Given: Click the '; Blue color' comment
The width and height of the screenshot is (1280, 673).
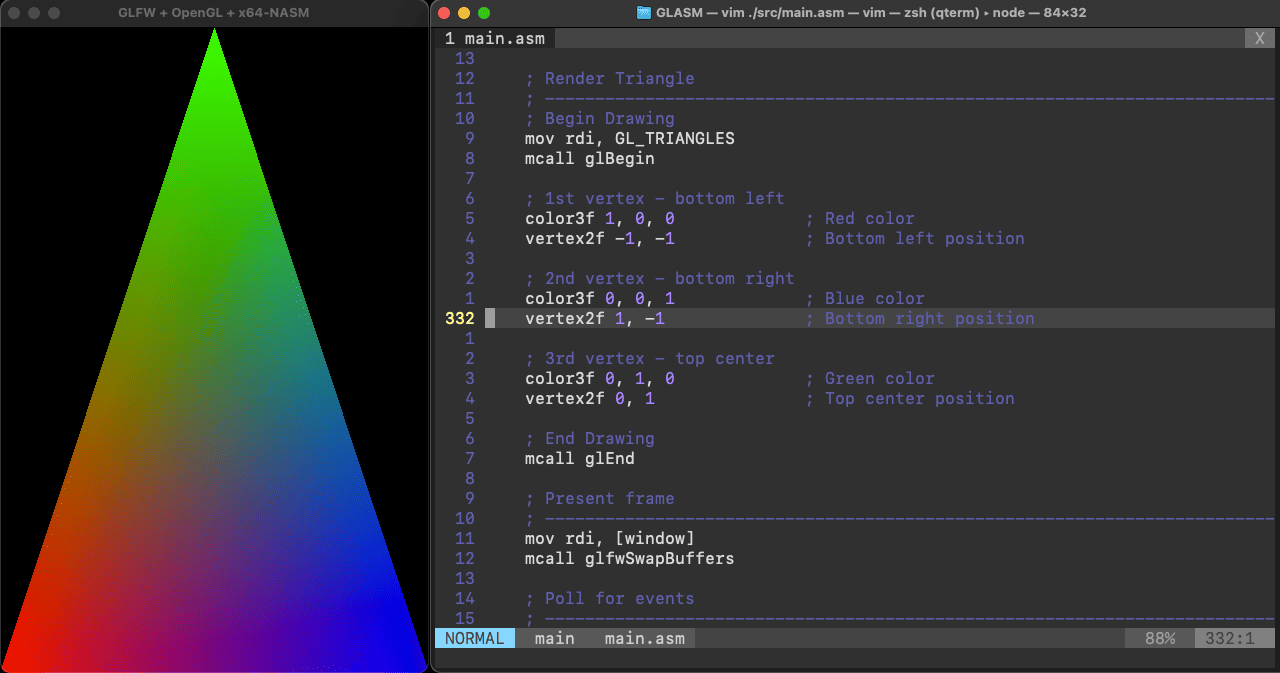Looking at the screenshot, I should (865, 299).
